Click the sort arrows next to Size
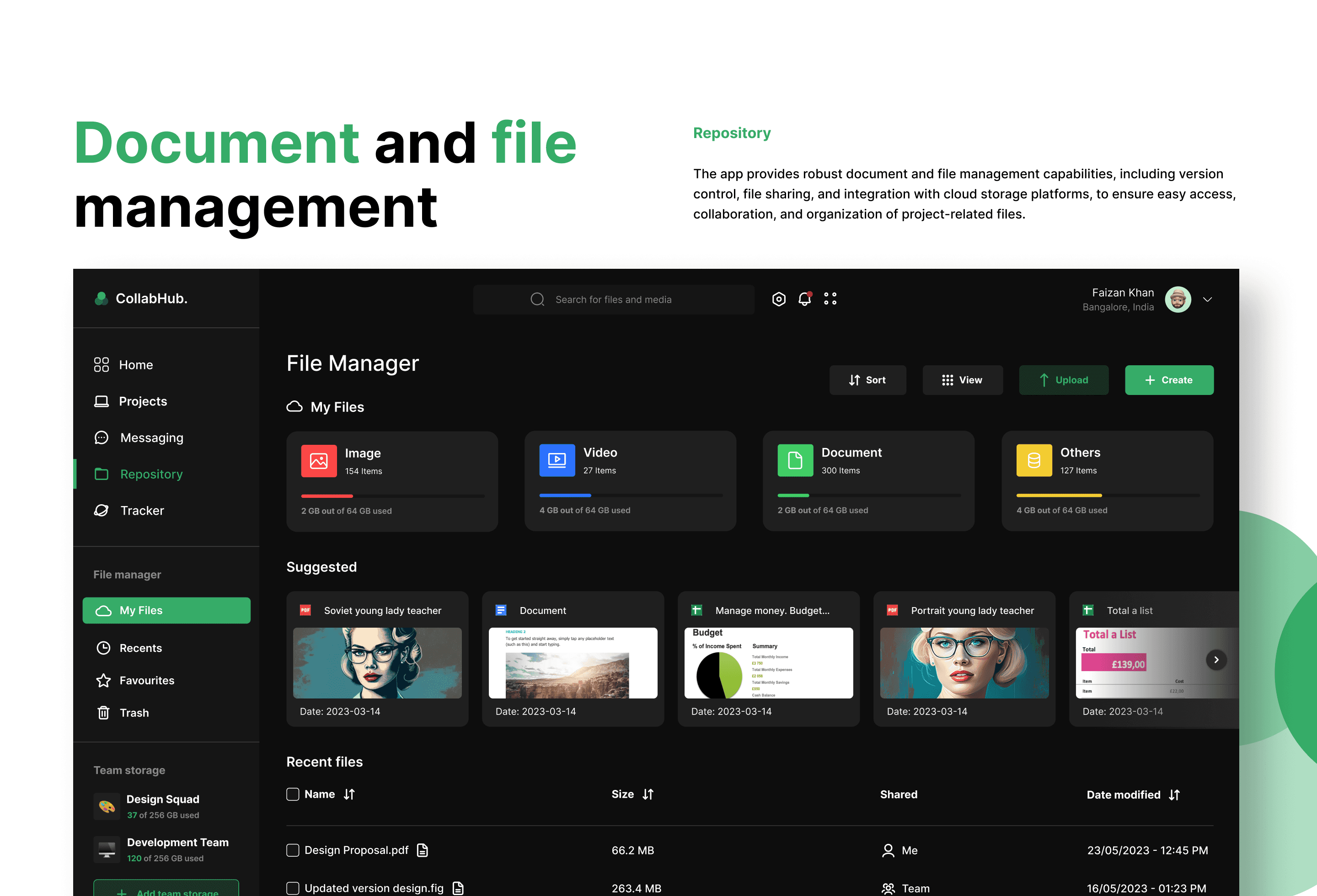This screenshot has height=896, width=1317. [648, 795]
